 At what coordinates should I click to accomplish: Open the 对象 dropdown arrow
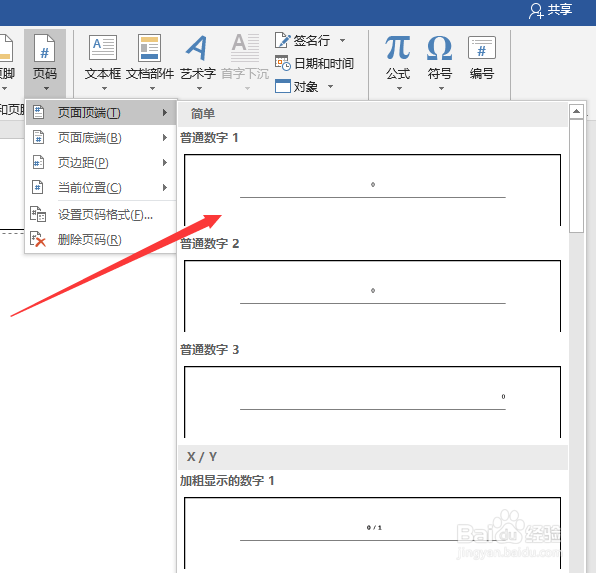[x=330, y=86]
